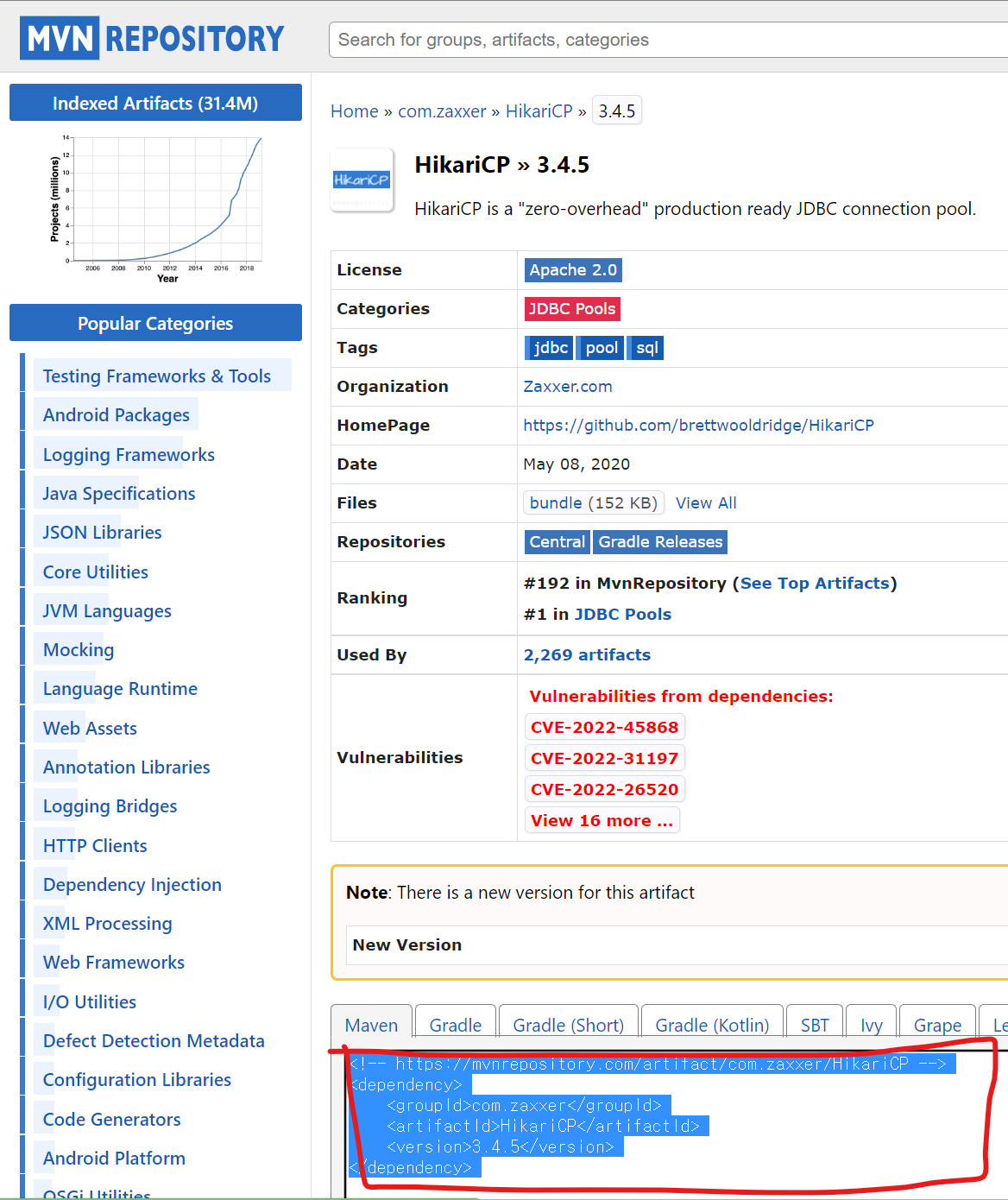Click the May 08, 2020 date value
The height and width of the screenshot is (1200, 1008).
pos(576,464)
